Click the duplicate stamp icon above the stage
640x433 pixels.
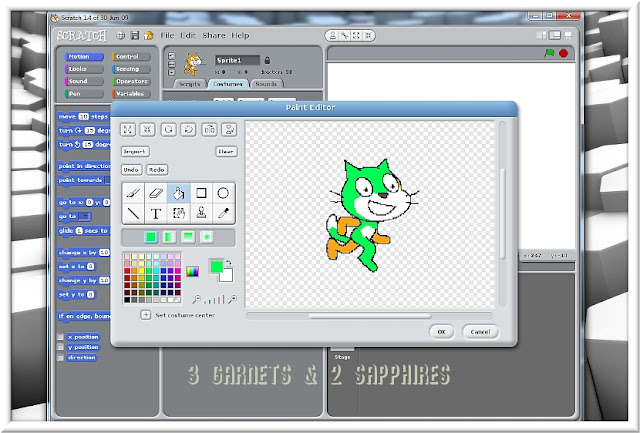tap(333, 36)
